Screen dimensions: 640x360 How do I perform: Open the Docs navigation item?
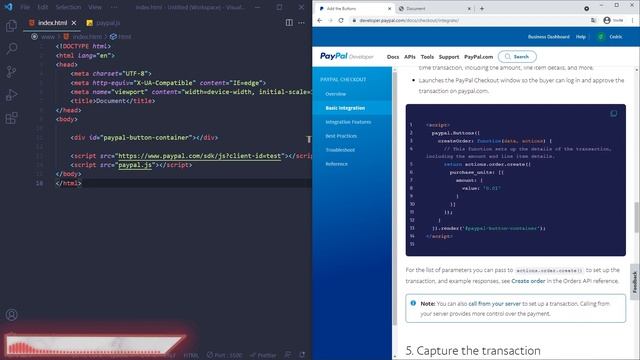point(393,57)
